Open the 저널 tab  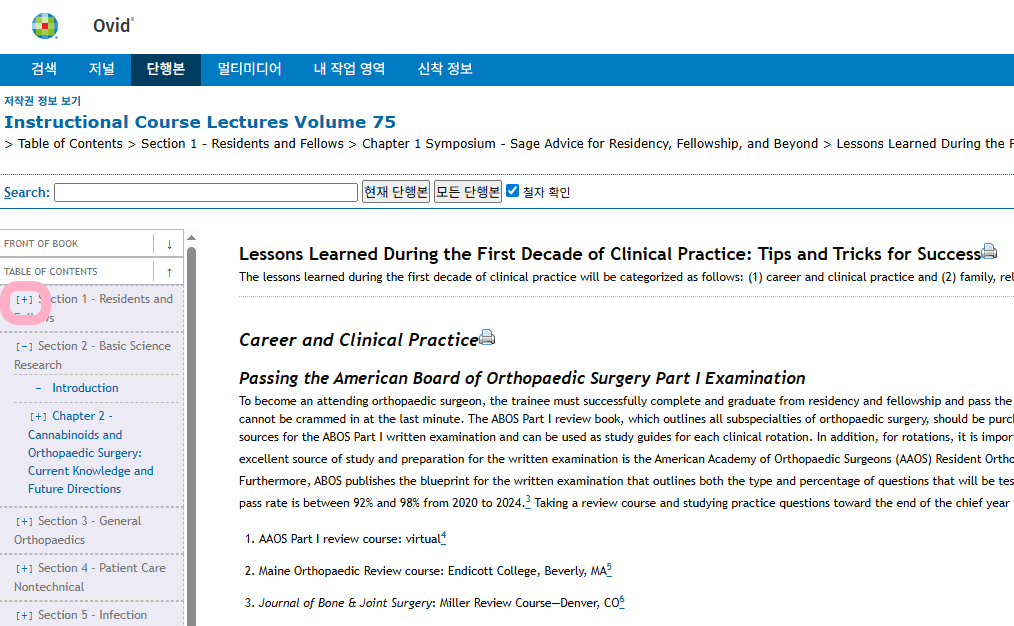point(102,69)
